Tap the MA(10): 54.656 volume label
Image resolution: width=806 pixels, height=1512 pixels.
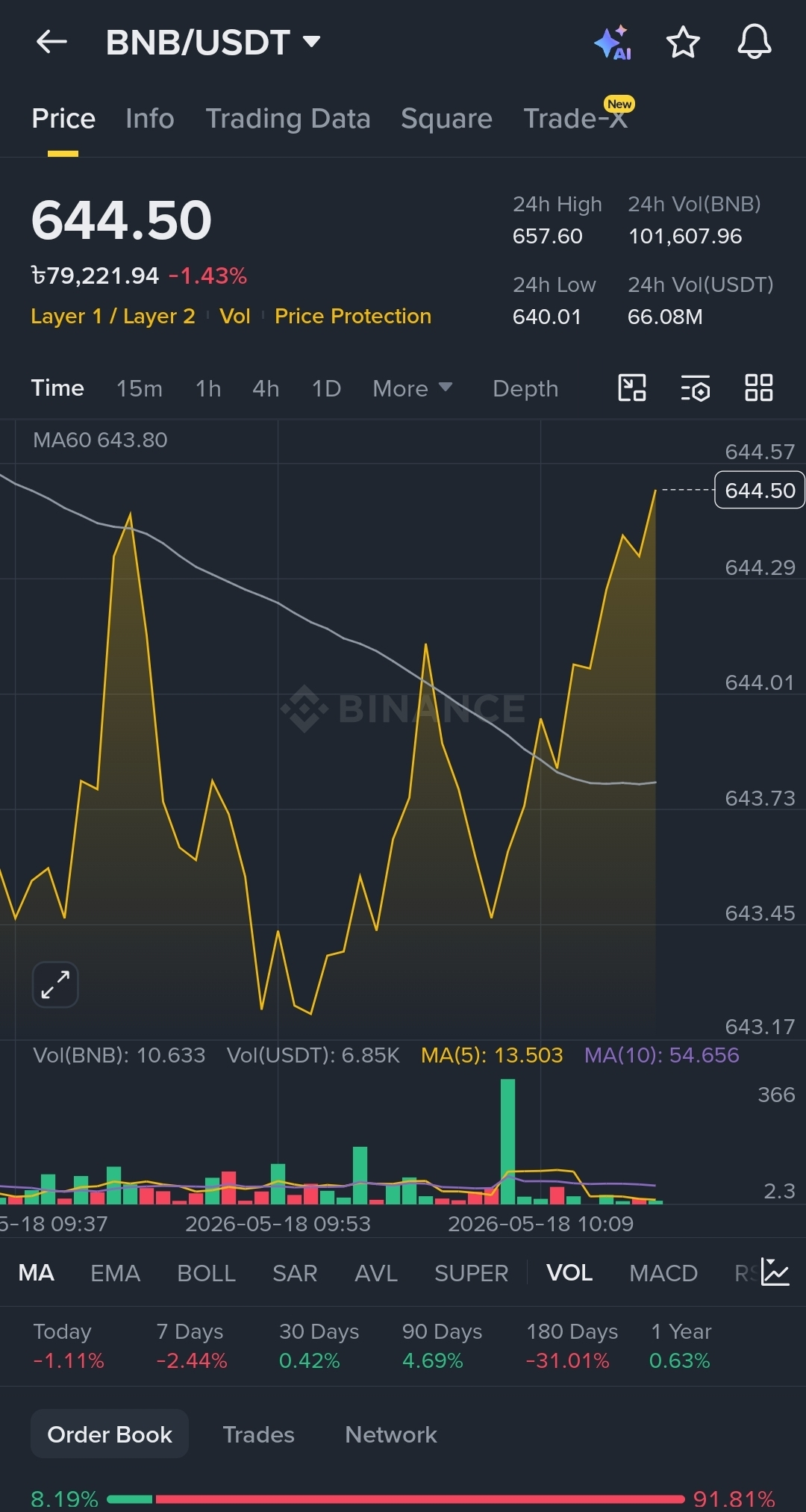coord(662,1055)
